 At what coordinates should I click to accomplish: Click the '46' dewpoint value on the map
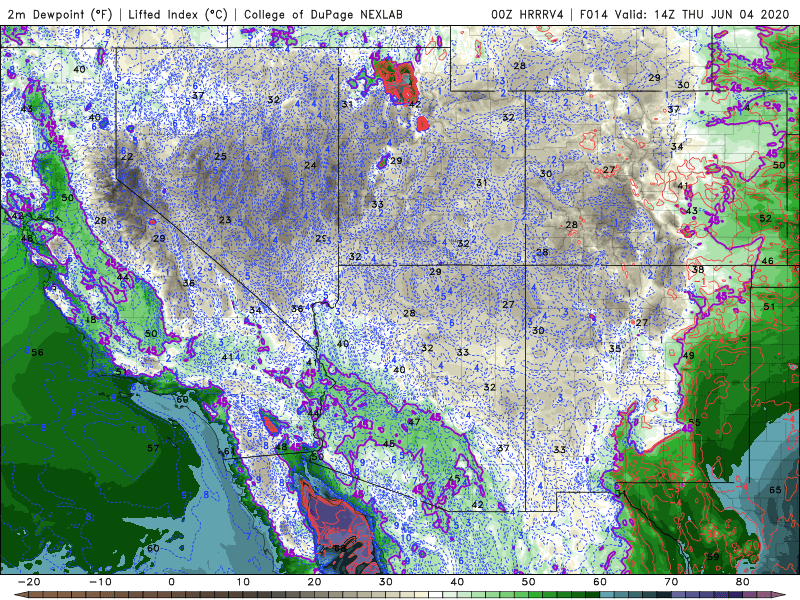[x=767, y=261]
